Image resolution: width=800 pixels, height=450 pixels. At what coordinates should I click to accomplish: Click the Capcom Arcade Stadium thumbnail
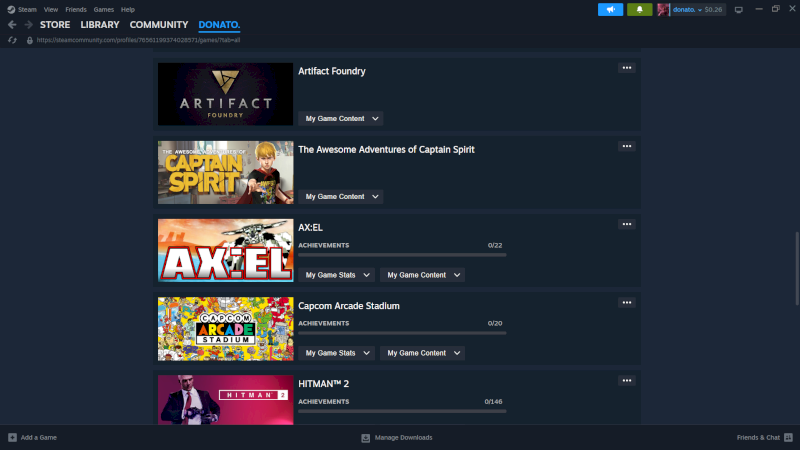pyautogui.click(x=226, y=329)
